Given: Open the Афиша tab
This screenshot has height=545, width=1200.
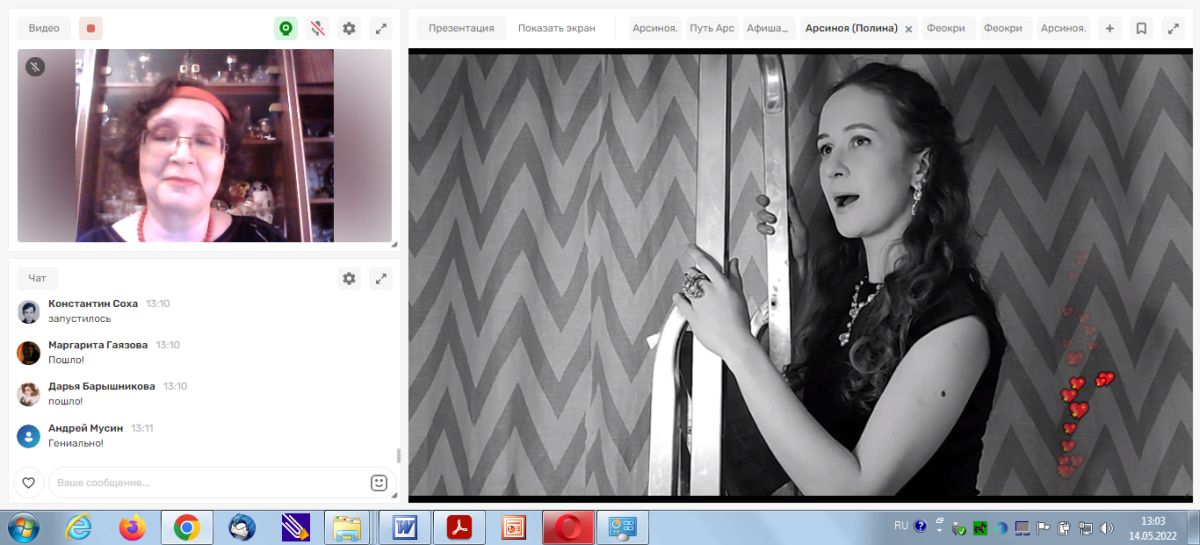Looking at the screenshot, I should click(769, 28).
